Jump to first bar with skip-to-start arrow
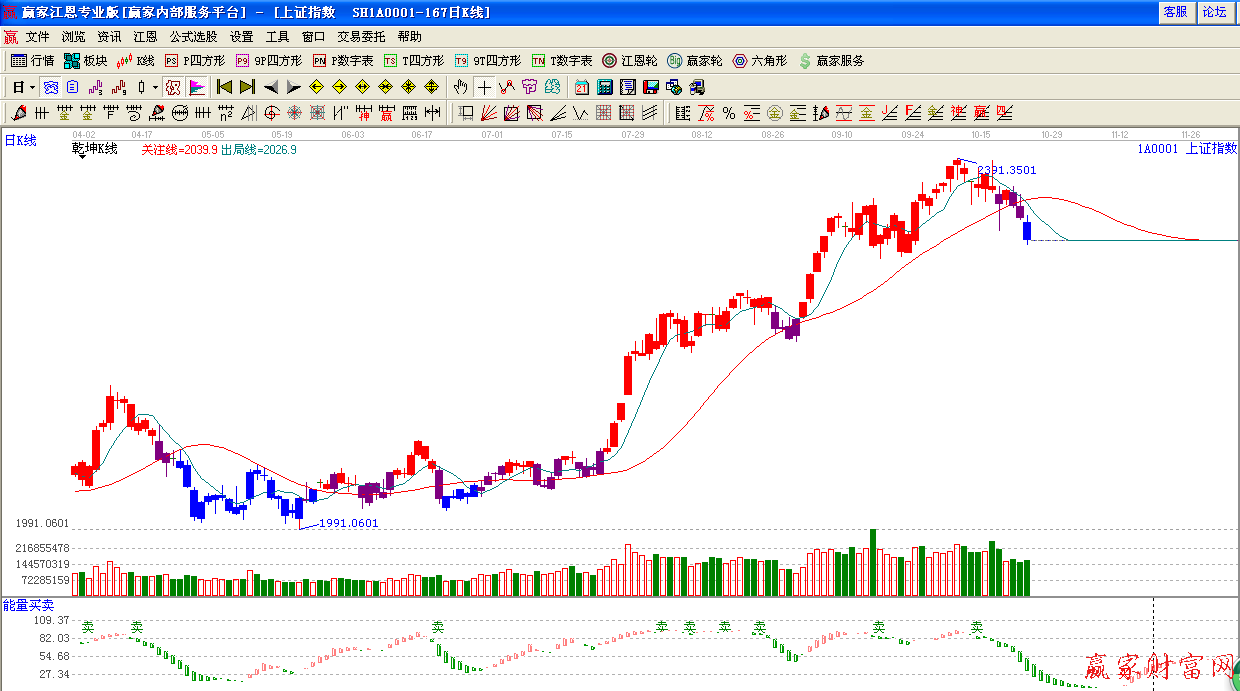1240x691 pixels. pyautogui.click(x=224, y=87)
